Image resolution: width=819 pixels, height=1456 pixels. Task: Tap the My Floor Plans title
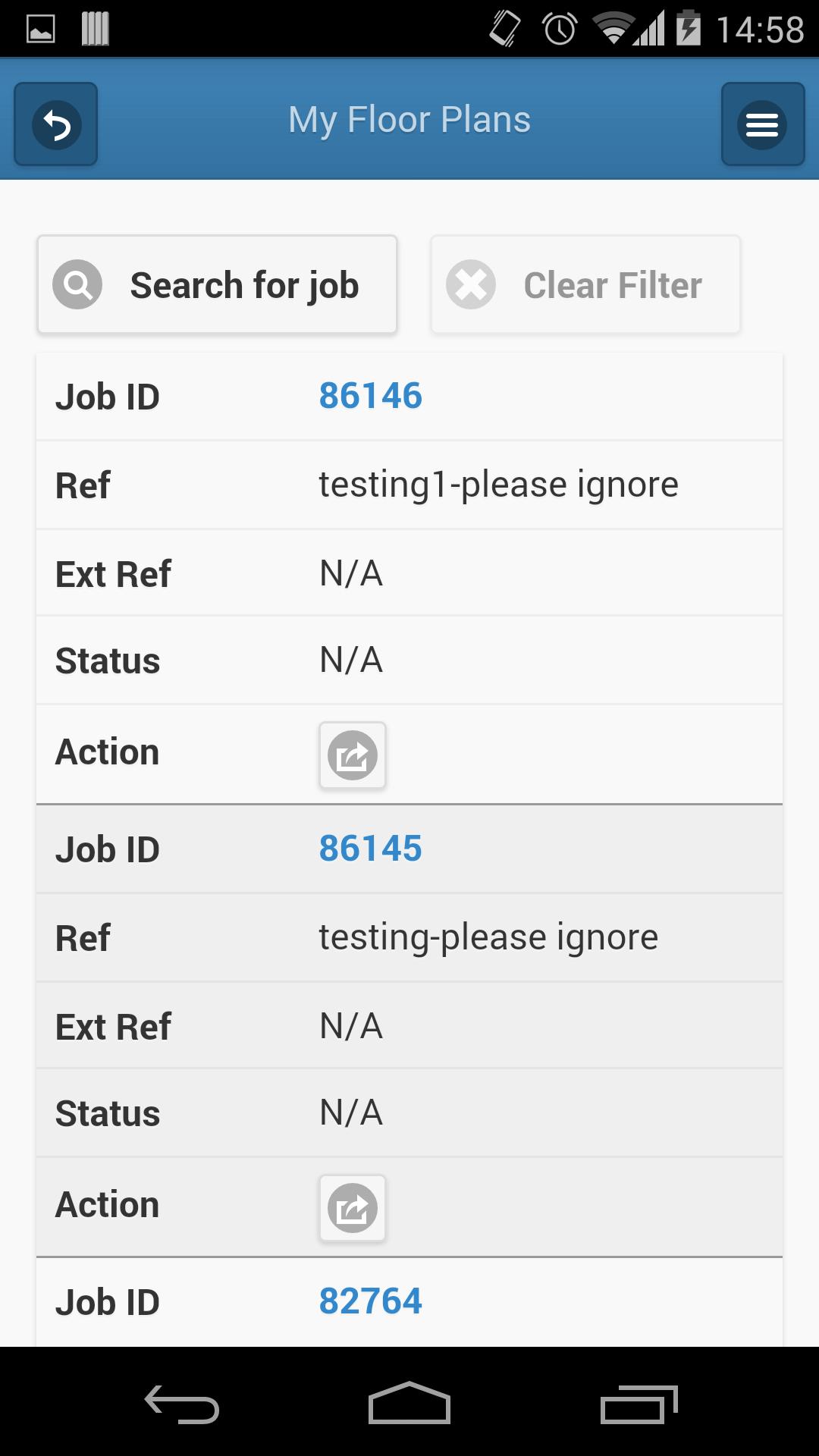click(x=409, y=120)
